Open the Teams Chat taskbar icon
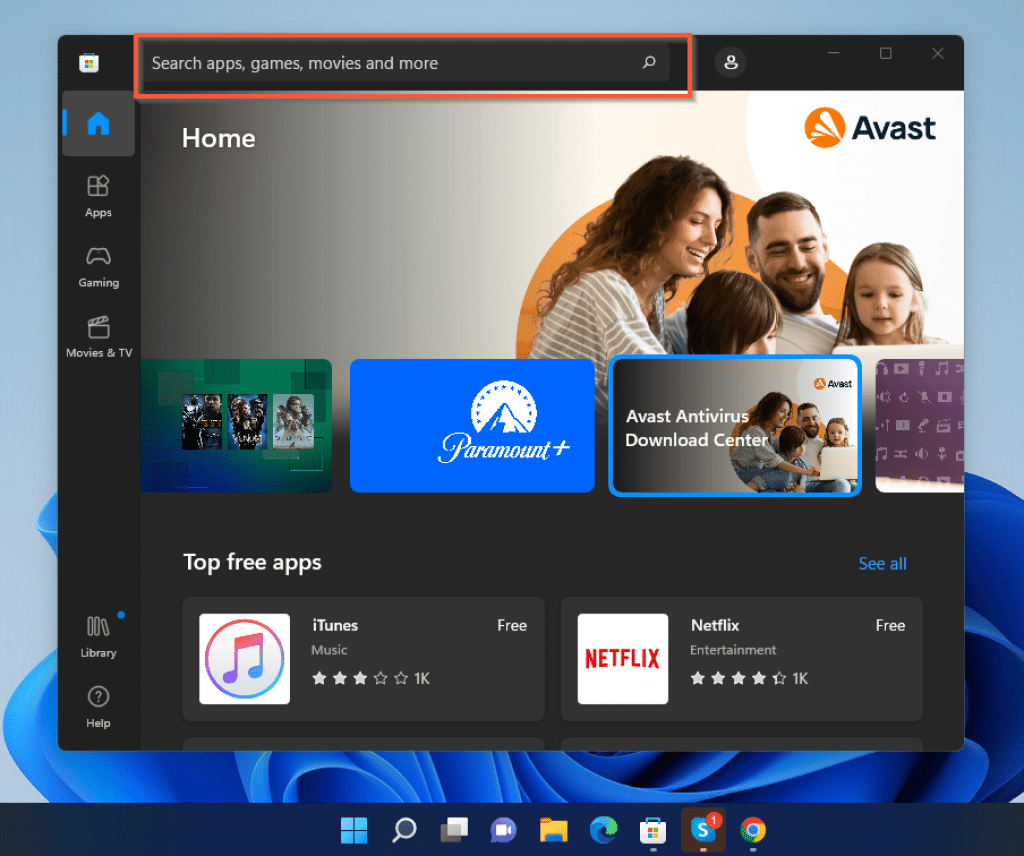Viewport: 1024px width, 856px height. [504, 831]
